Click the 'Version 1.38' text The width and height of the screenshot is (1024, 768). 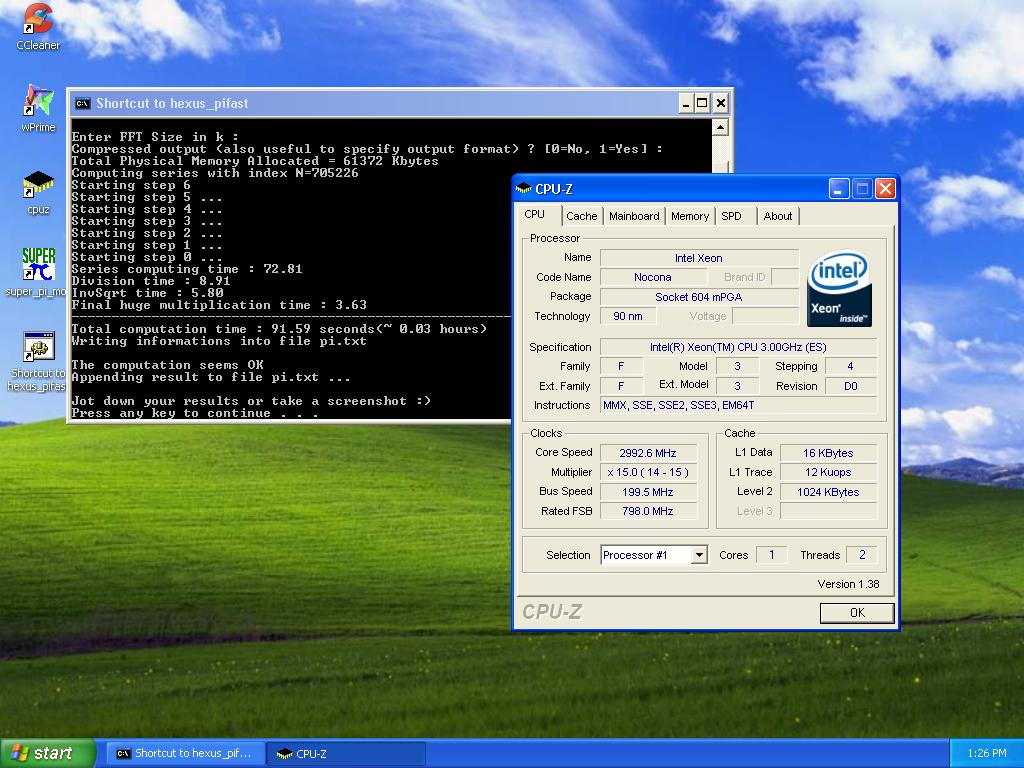pos(848,584)
